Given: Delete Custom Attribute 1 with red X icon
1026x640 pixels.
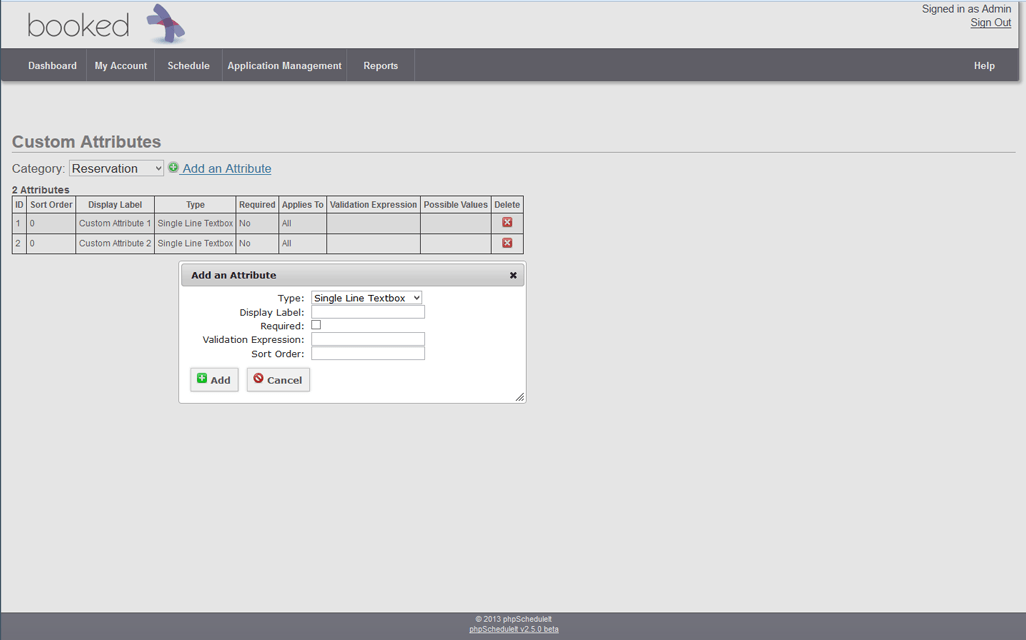Looking at the screenshot, I should (507, 223).
